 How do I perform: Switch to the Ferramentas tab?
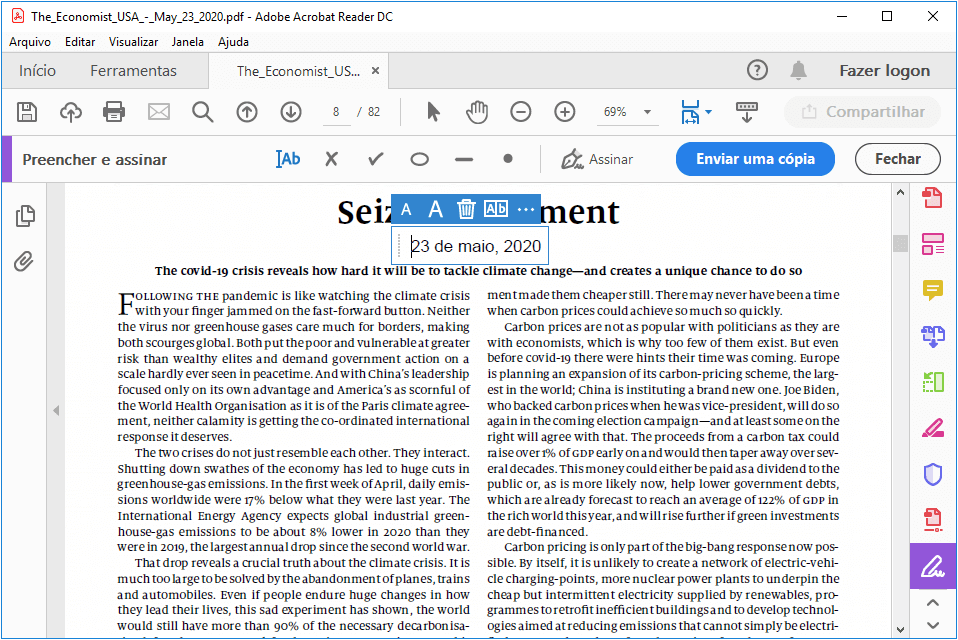tap(133, 71)
